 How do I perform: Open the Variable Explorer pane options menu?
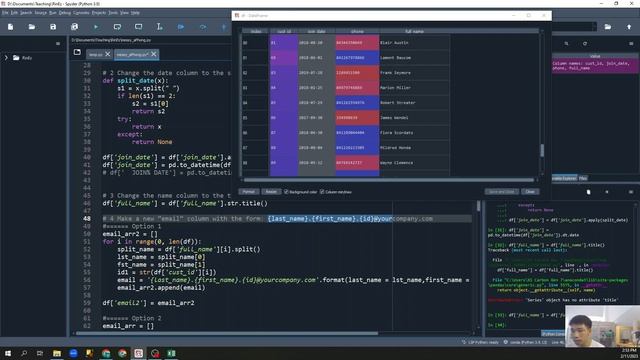click(x=631, y=43)
